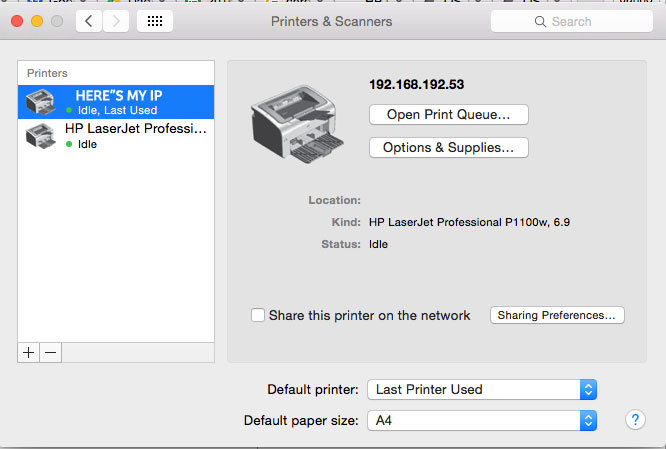Minimize window with the yellow button
This screenshot has width=666, height=449.
pyautogui.click(x=37, y=21)
